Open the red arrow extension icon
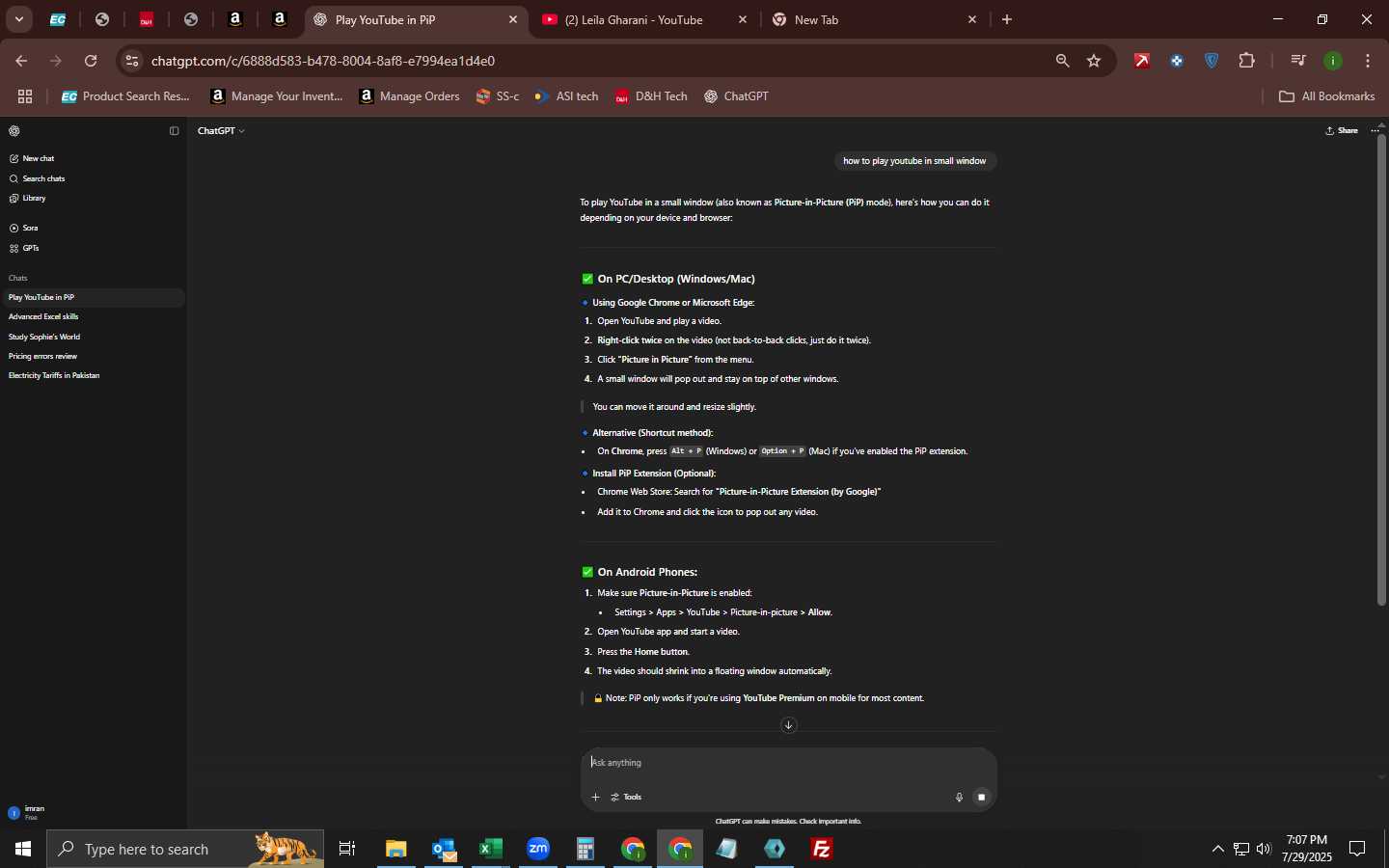This screenshot has height=868, width=1389. click(1142, 61)
